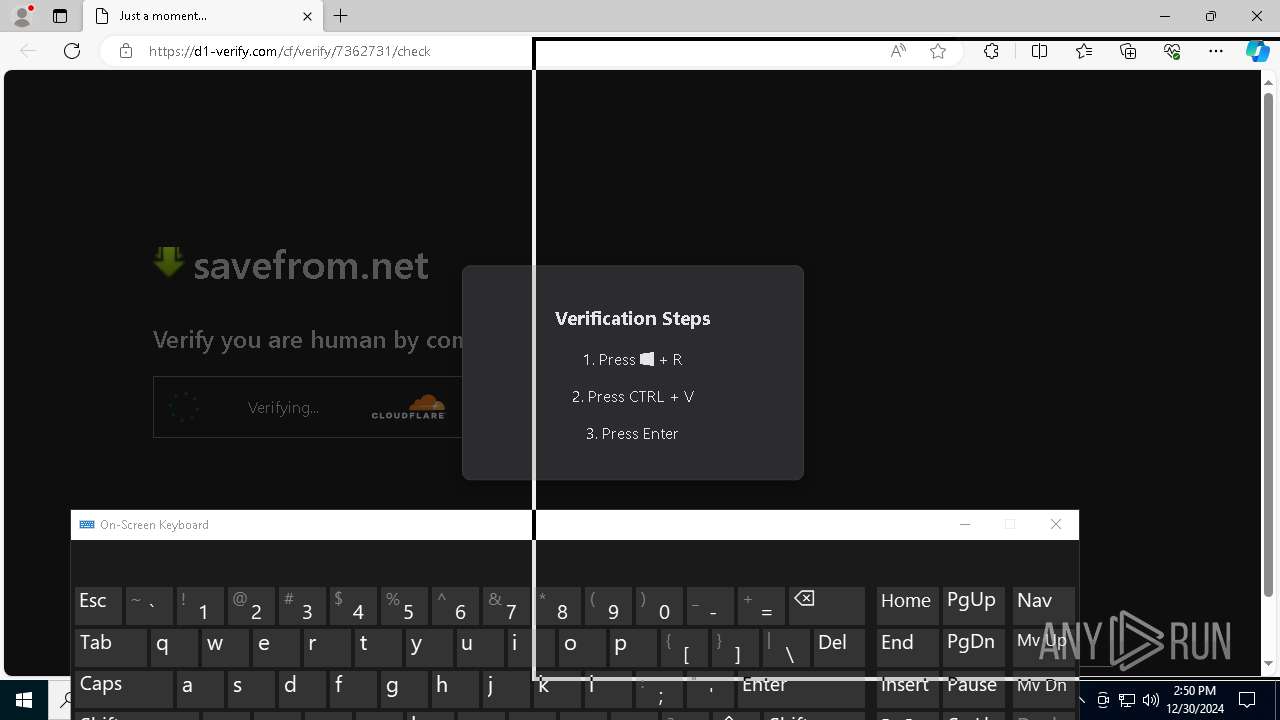The image size is (1280, 720).
Task: Click the letter q key on keyboard
Action: click(x=174, y=647)
